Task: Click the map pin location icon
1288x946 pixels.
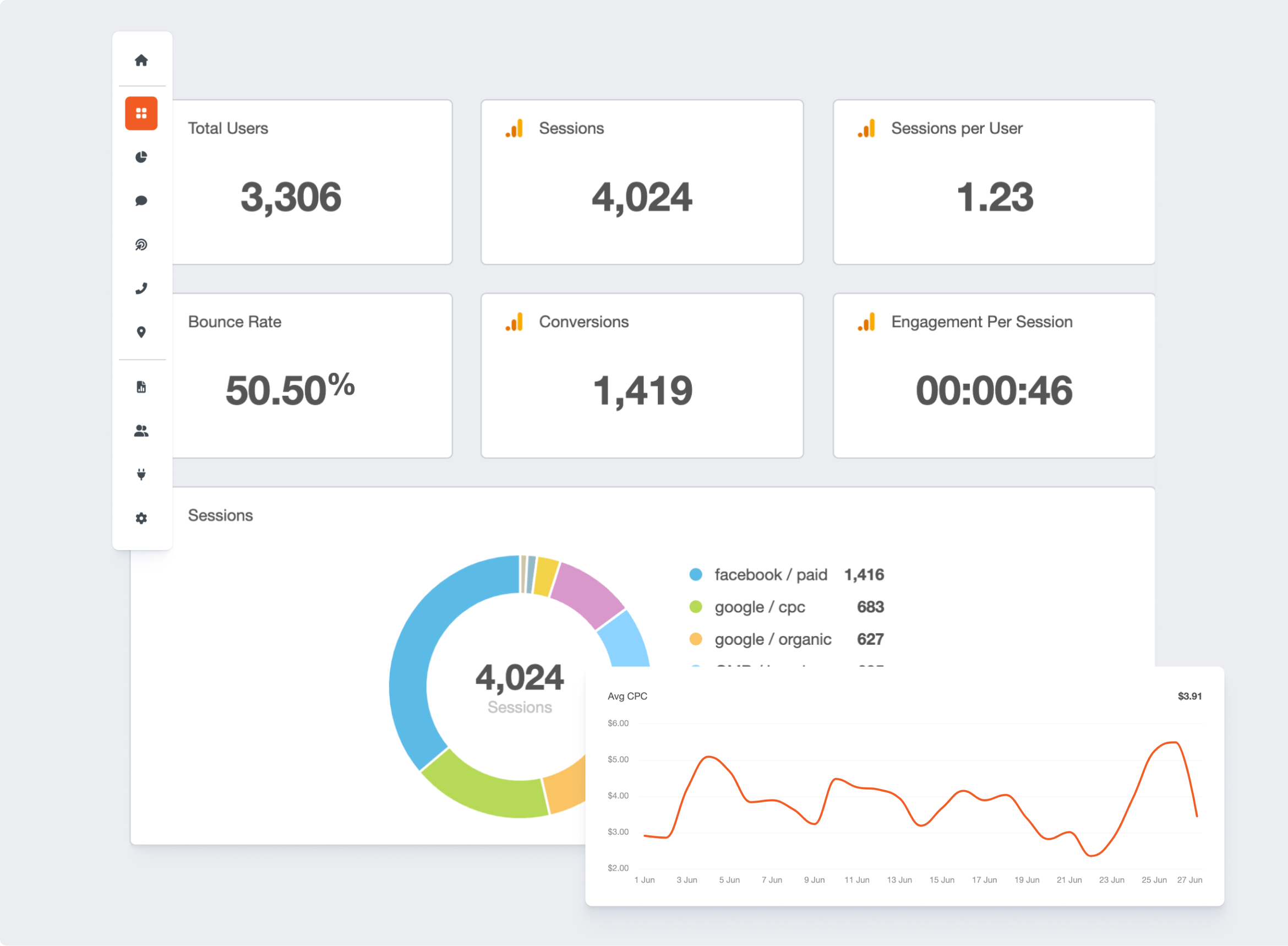Action: point(141,332)
